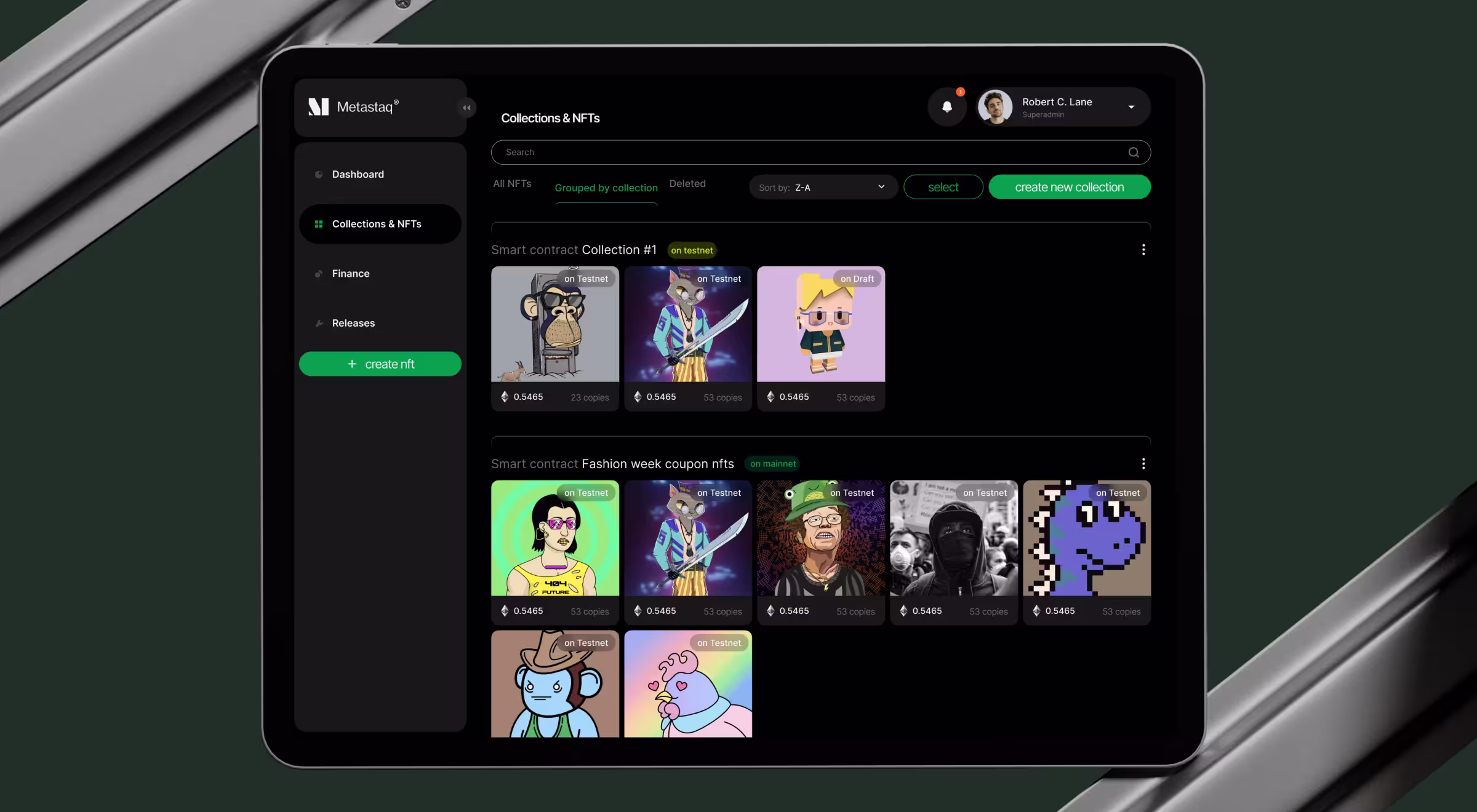Select the Grouped by collection tab

(x=606, y=188)
